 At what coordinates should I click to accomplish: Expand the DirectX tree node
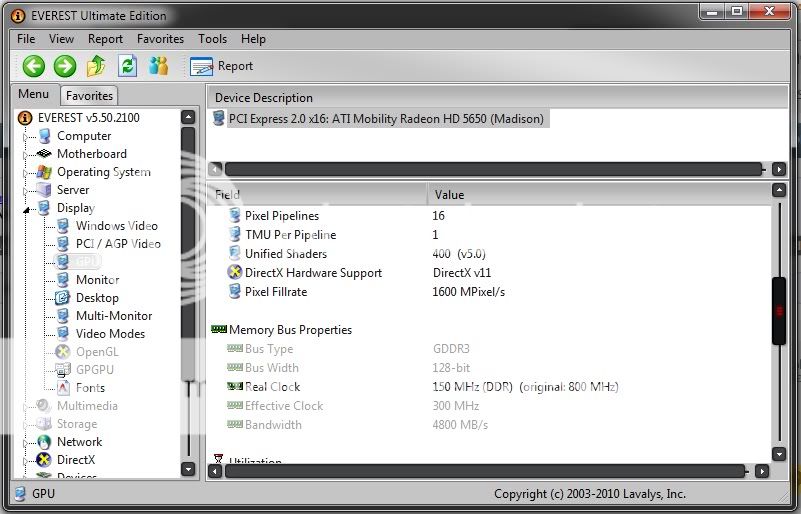(x=25, y=460)
